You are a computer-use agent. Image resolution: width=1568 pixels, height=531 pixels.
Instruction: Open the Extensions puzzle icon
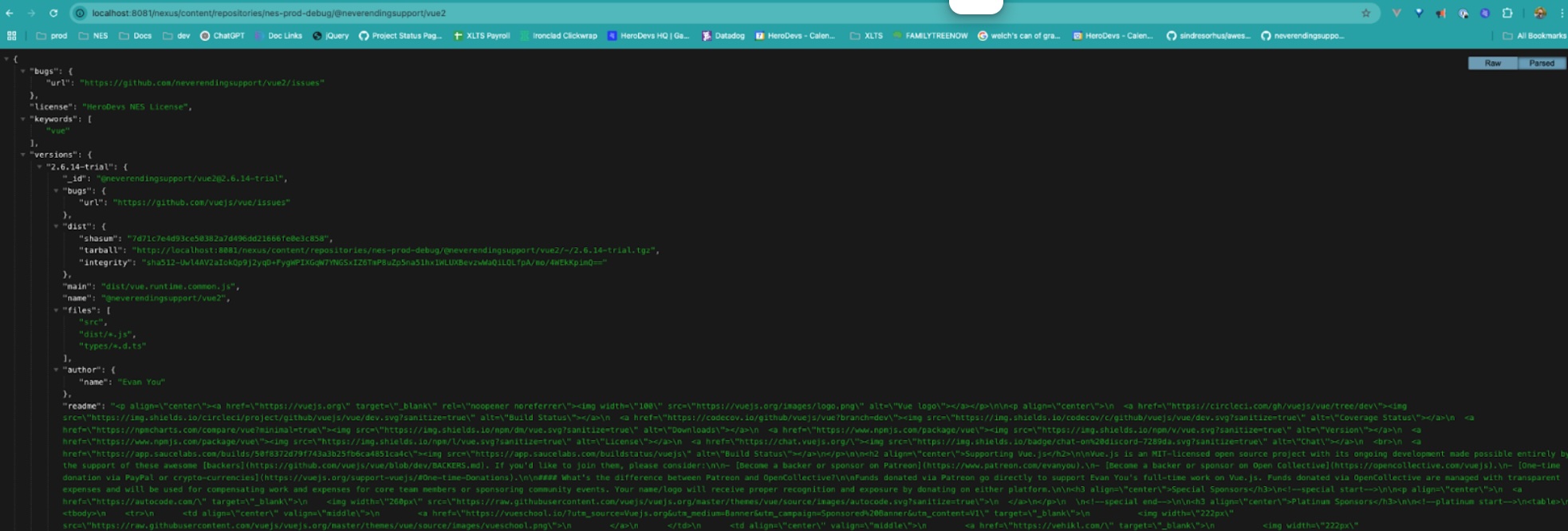click(1507, 13)
